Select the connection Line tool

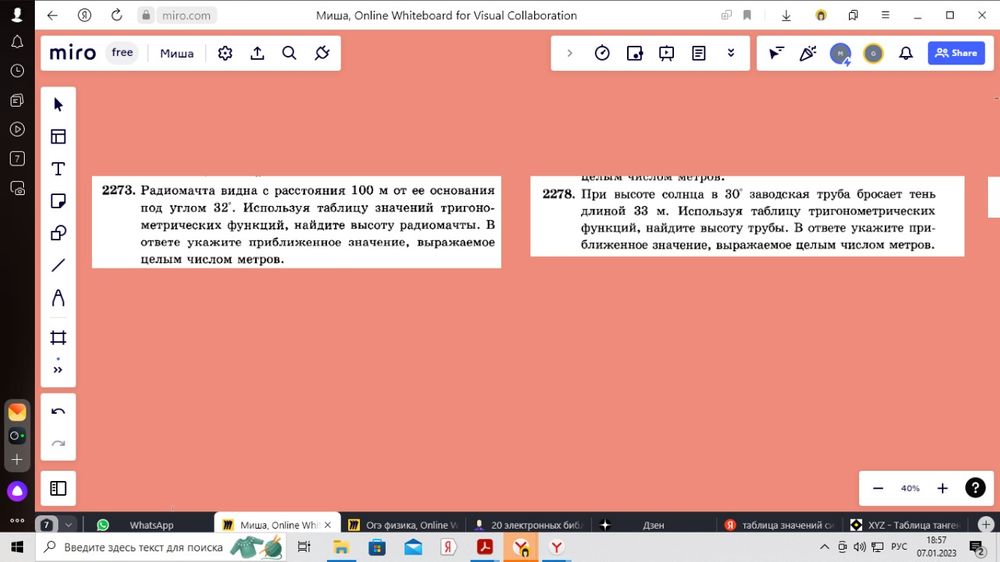[x=58, y=265]
